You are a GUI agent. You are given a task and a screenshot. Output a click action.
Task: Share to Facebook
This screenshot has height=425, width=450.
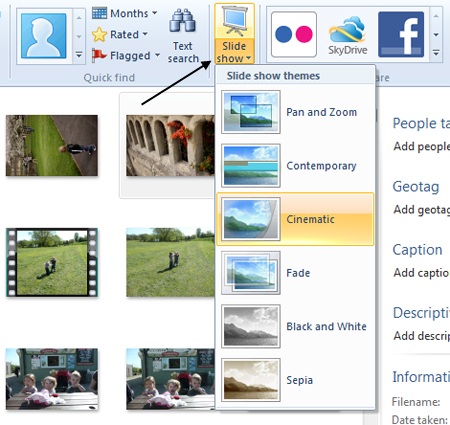pos(401,34)
